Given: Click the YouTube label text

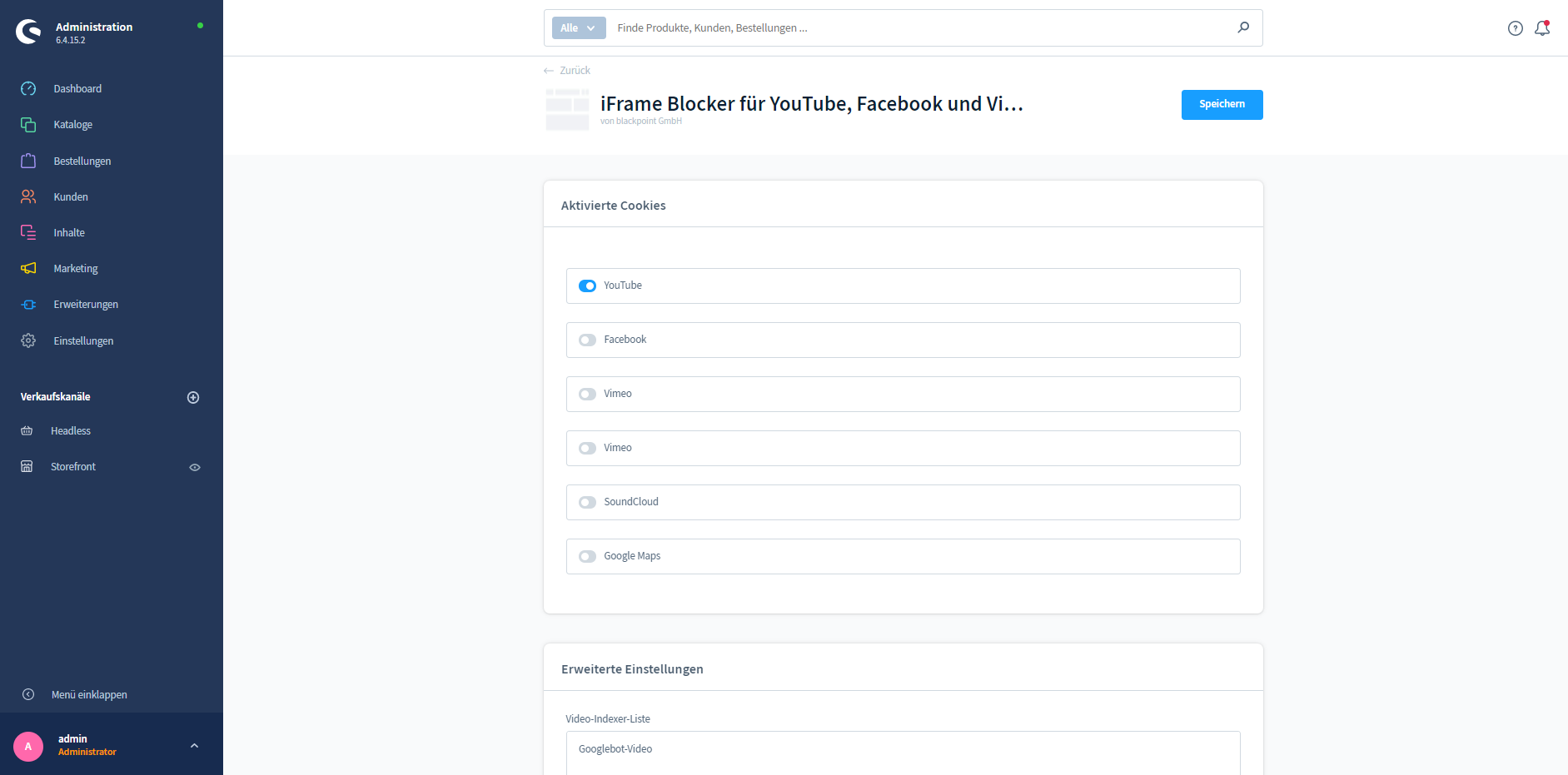Looking at the screenshot, I should [623, 286].
